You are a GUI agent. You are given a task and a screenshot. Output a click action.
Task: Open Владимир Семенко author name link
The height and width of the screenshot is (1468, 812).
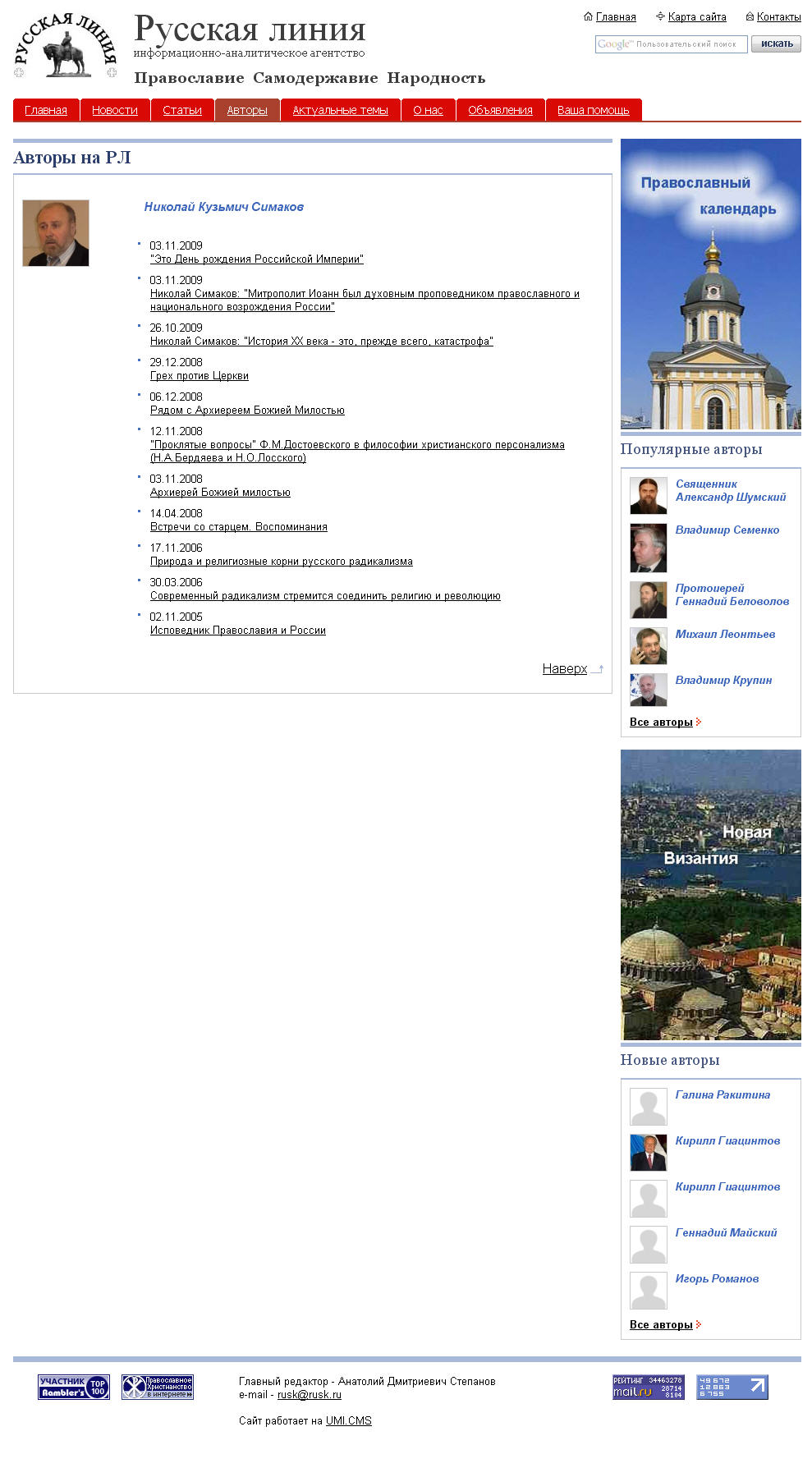coord(727,530)
